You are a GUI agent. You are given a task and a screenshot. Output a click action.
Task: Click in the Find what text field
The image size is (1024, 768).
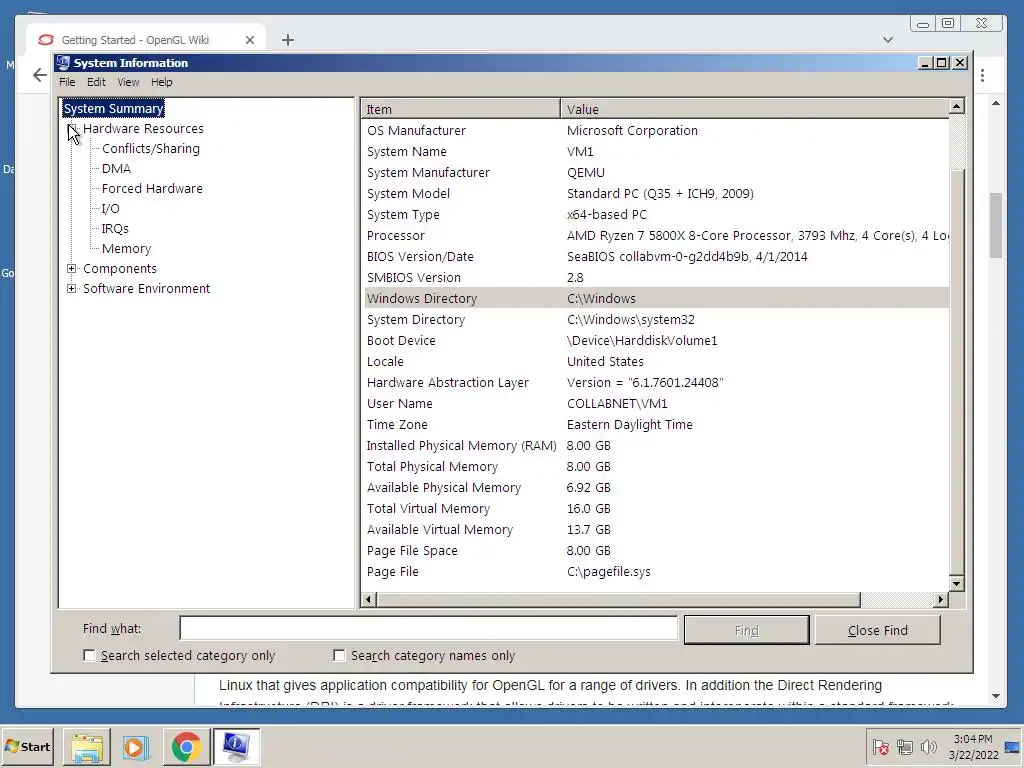[x=429, y=628]
